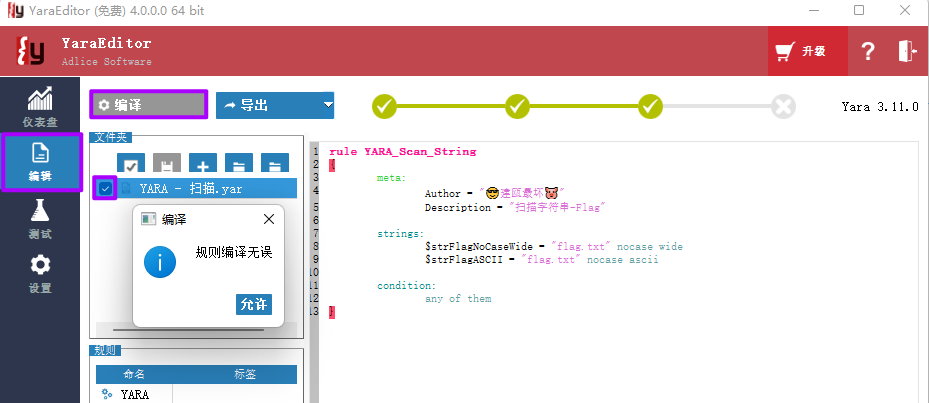Click the 编译 dialog title icon
This screenshot has height=403, width=929.
[148, 219]
